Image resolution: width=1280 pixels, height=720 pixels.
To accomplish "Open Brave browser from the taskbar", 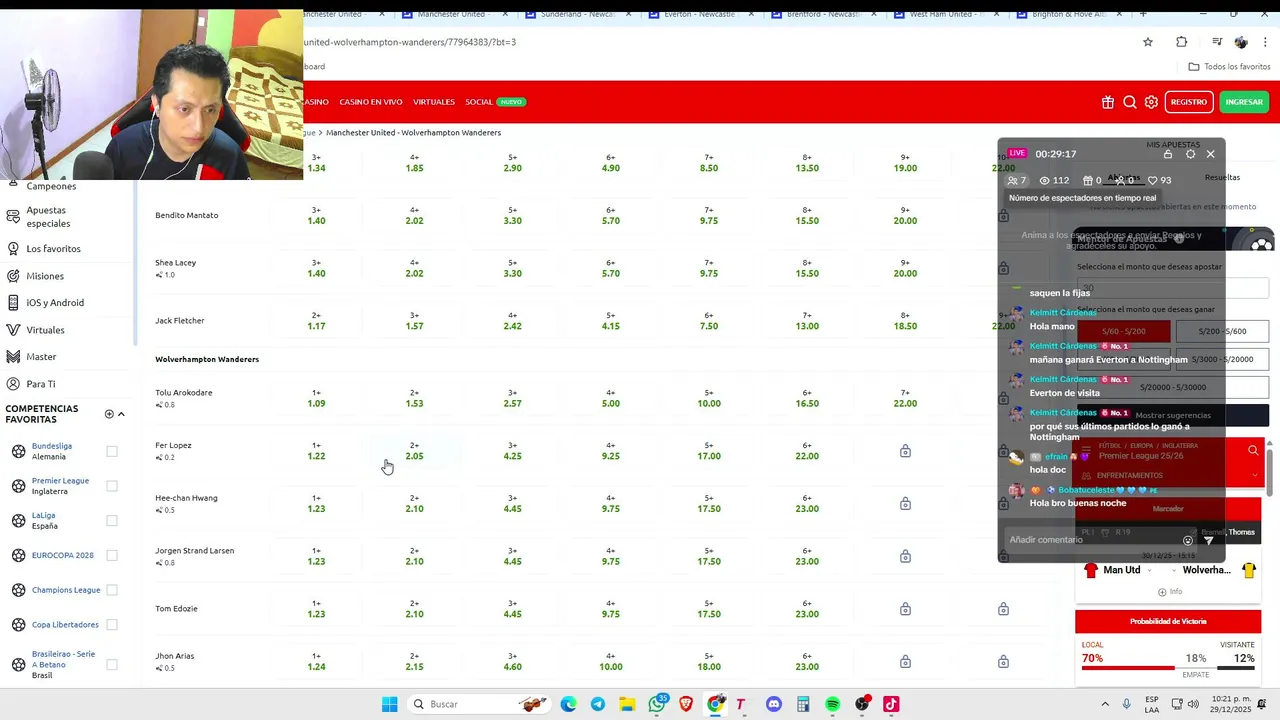I will point(686,704).
